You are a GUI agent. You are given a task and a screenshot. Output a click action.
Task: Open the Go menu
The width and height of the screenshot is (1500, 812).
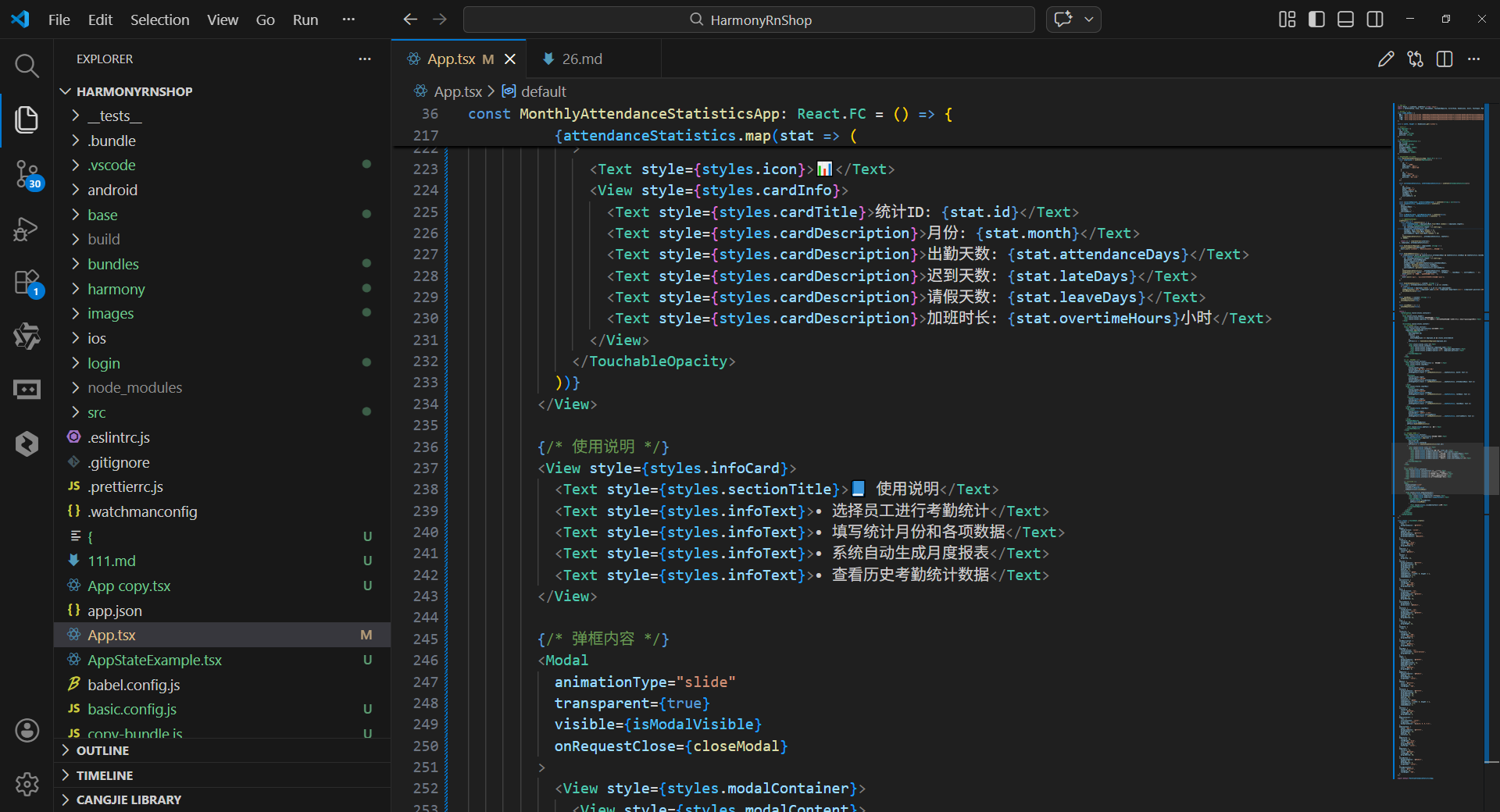coord(265,20)
